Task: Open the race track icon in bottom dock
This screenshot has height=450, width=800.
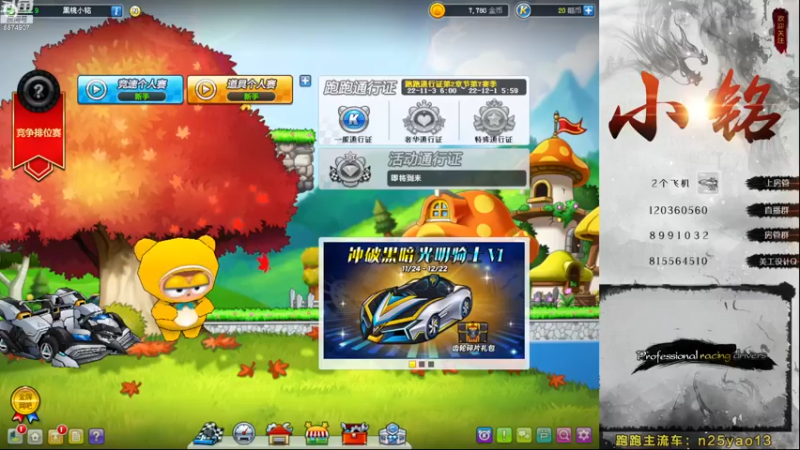Action: point(209,434)
